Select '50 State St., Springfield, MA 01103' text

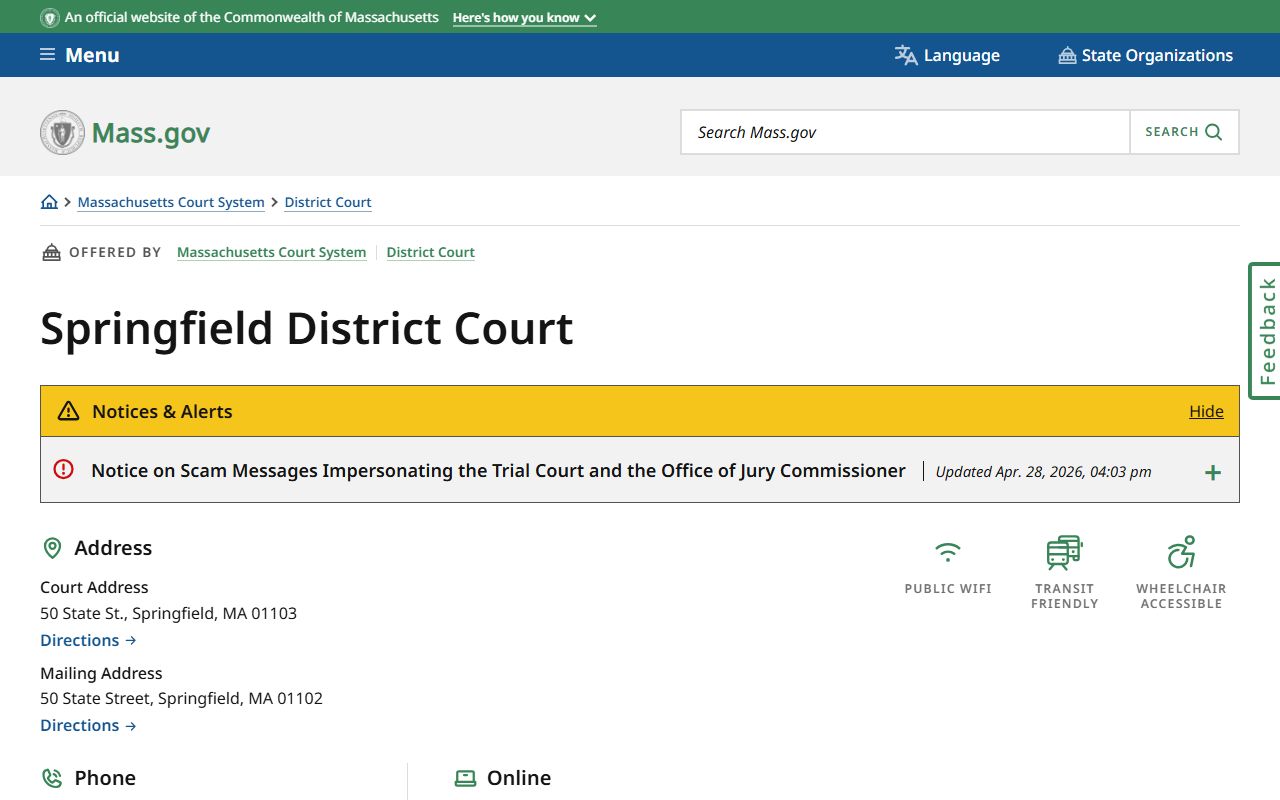tap(168, 613)
